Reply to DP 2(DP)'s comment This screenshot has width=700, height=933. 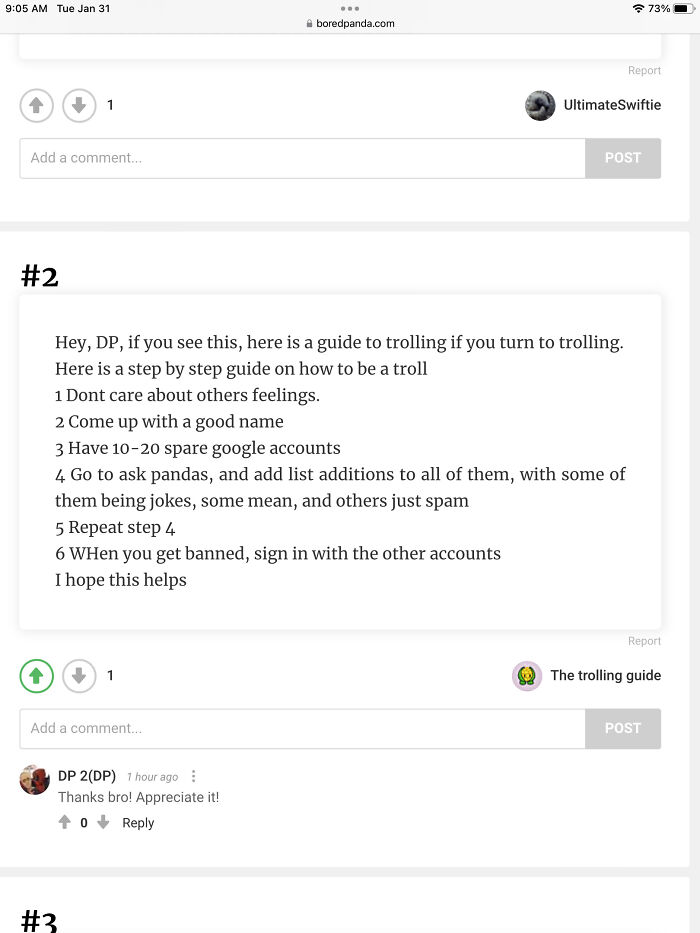coord(137,822)
